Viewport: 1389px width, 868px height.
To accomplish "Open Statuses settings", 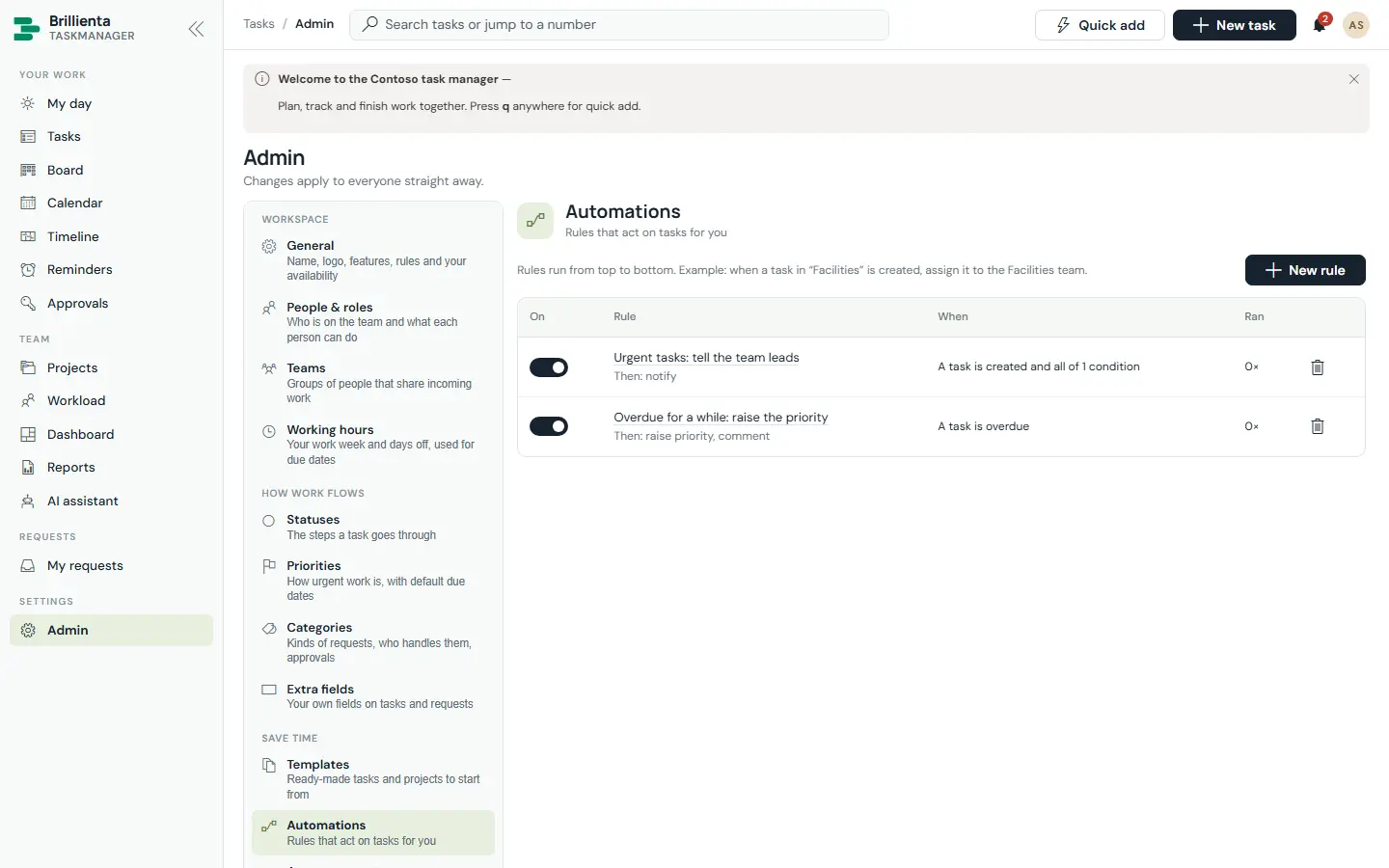I will coord(373,527).
